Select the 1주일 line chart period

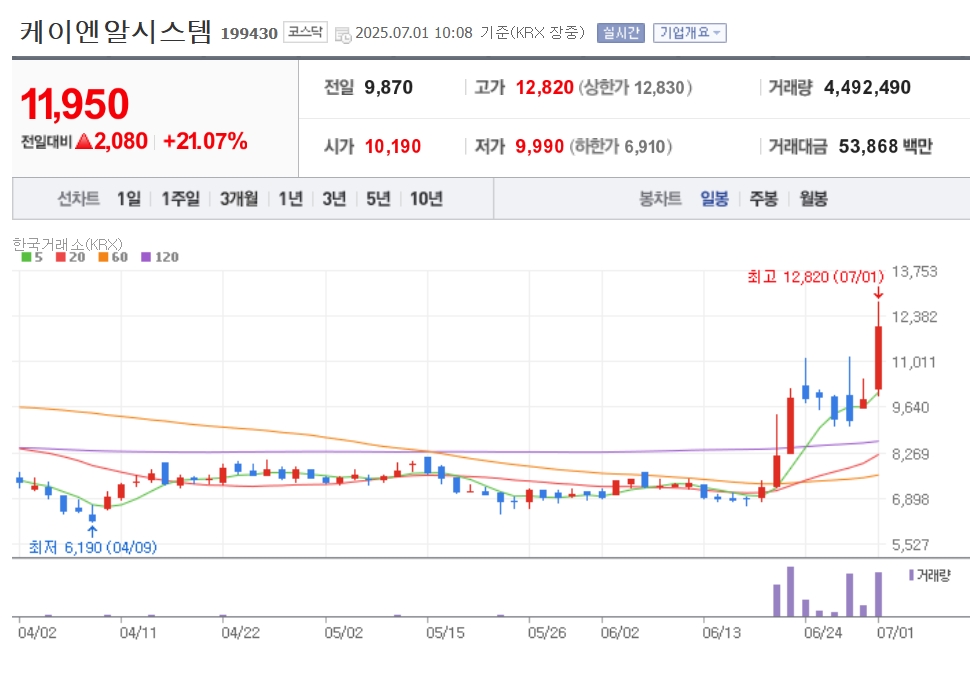[180, 199]
